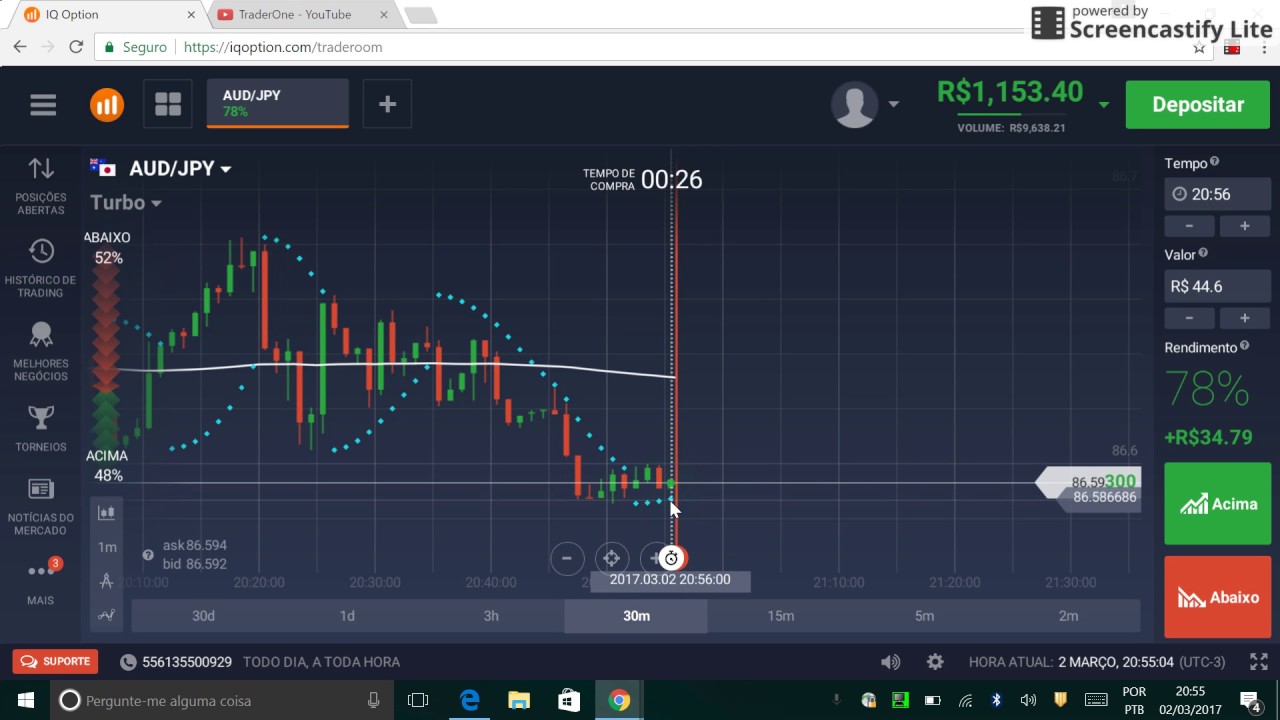Increase expiration time with plus
The image size is (1280, 720).
[x=1245, y=226]
